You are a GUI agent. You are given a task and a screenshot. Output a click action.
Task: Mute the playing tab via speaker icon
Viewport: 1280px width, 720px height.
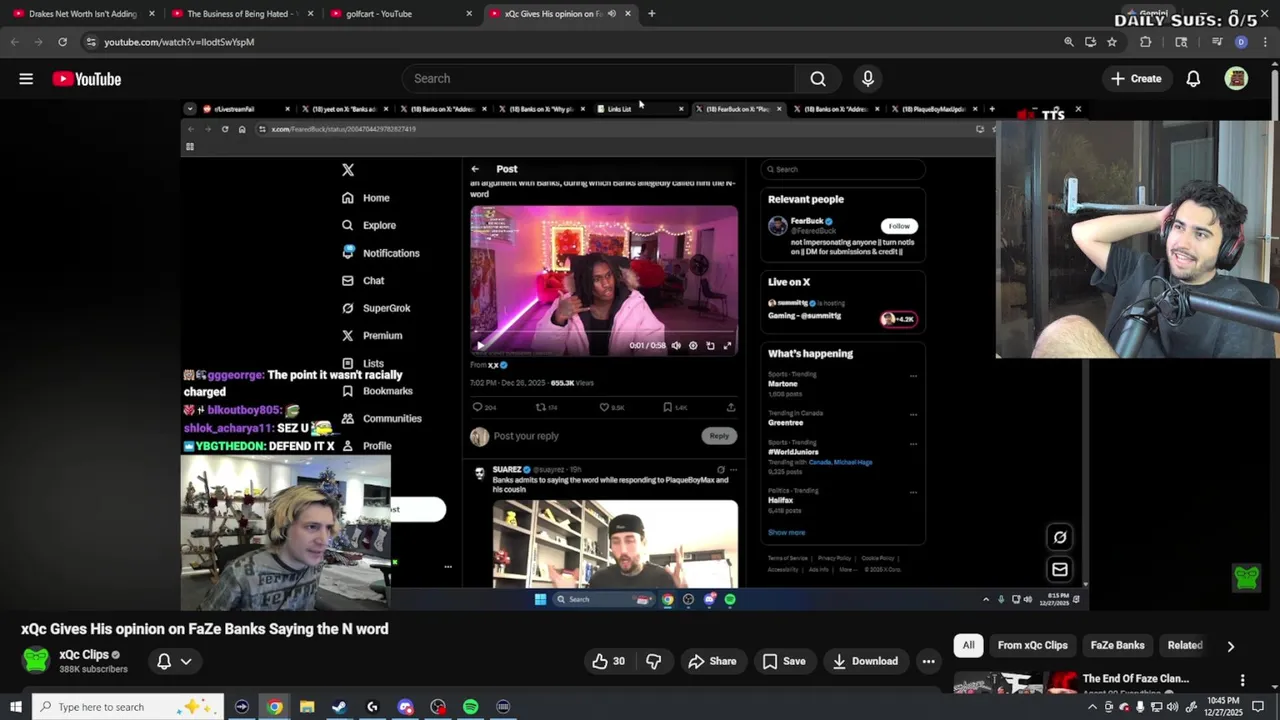611,14
